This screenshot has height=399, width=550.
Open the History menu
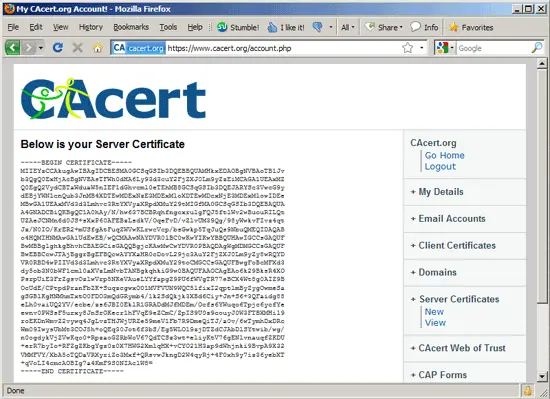(x=90, y=27)
